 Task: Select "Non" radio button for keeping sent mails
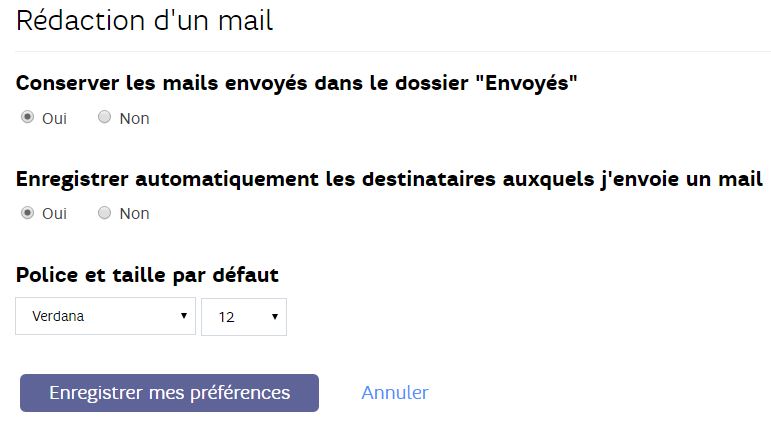104,118
